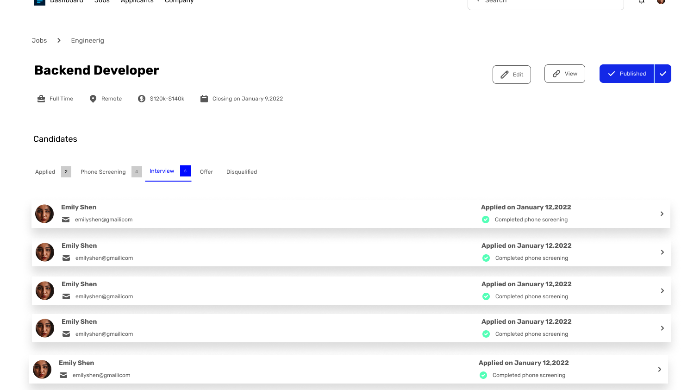Screen dimensions: 700x390
Task: Click the green check icon in the third candidate row
Action: pyautogui.click(x=486, y=296)
